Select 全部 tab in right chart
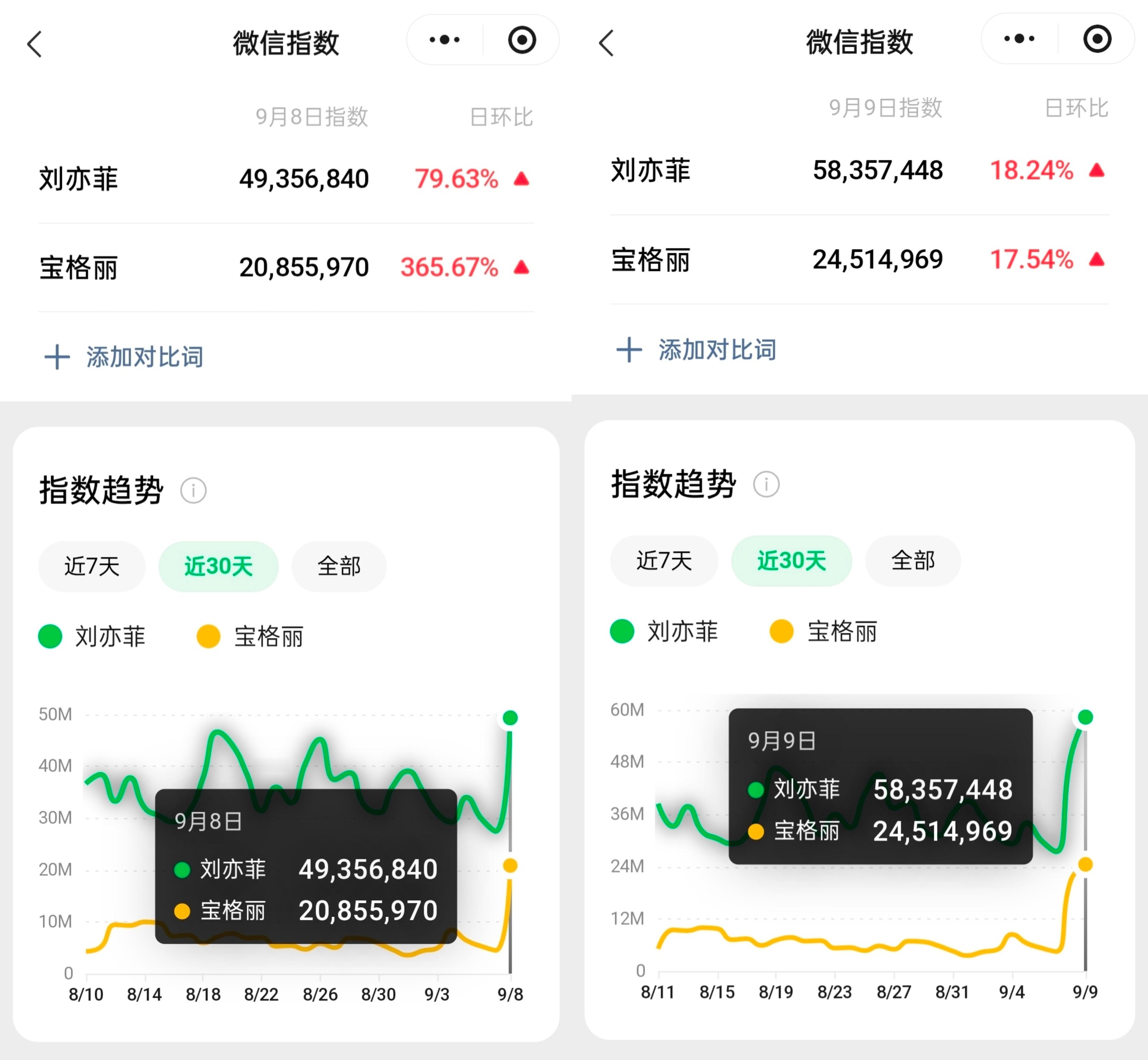 point(913,560)
